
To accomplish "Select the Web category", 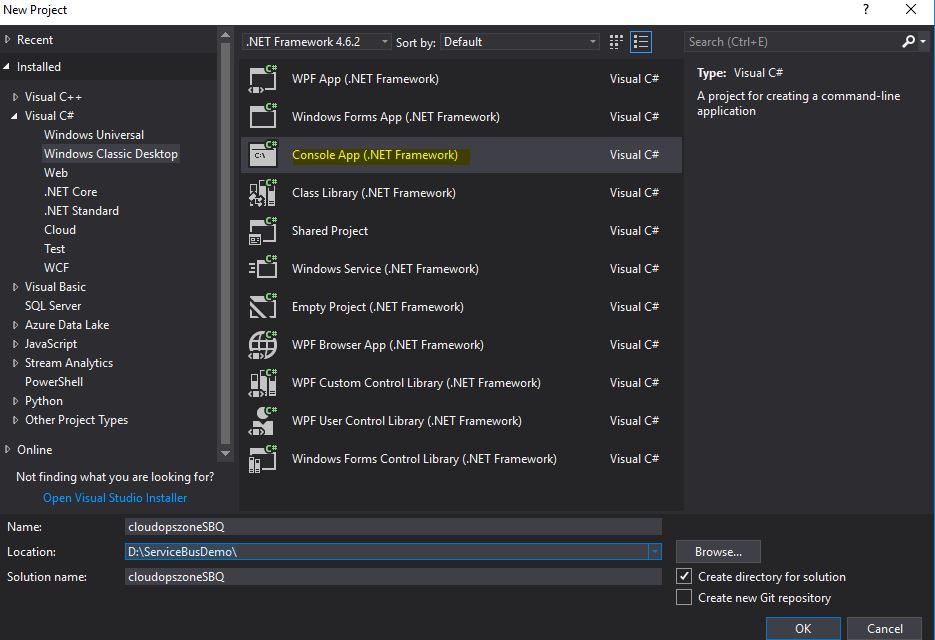I will 56,173.
